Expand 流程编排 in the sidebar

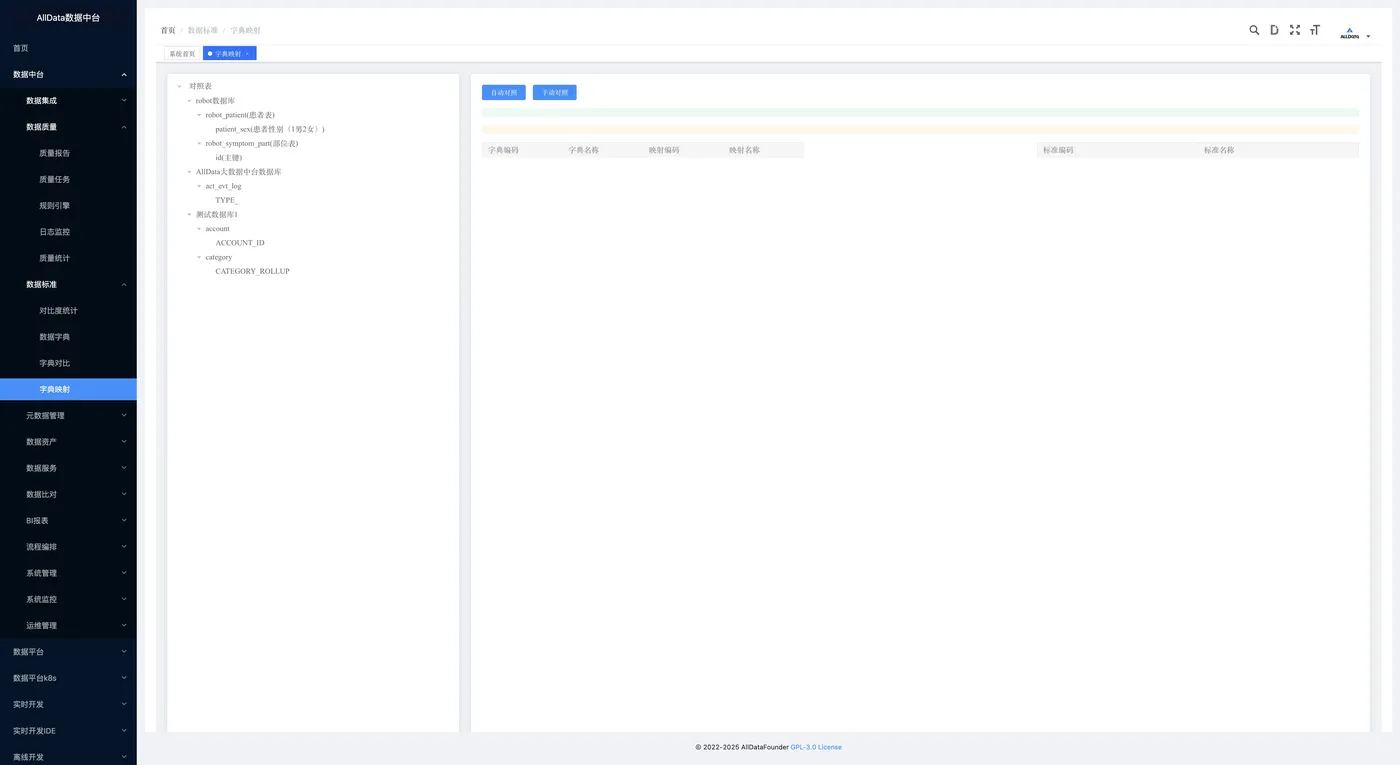(x=68, y=547)
